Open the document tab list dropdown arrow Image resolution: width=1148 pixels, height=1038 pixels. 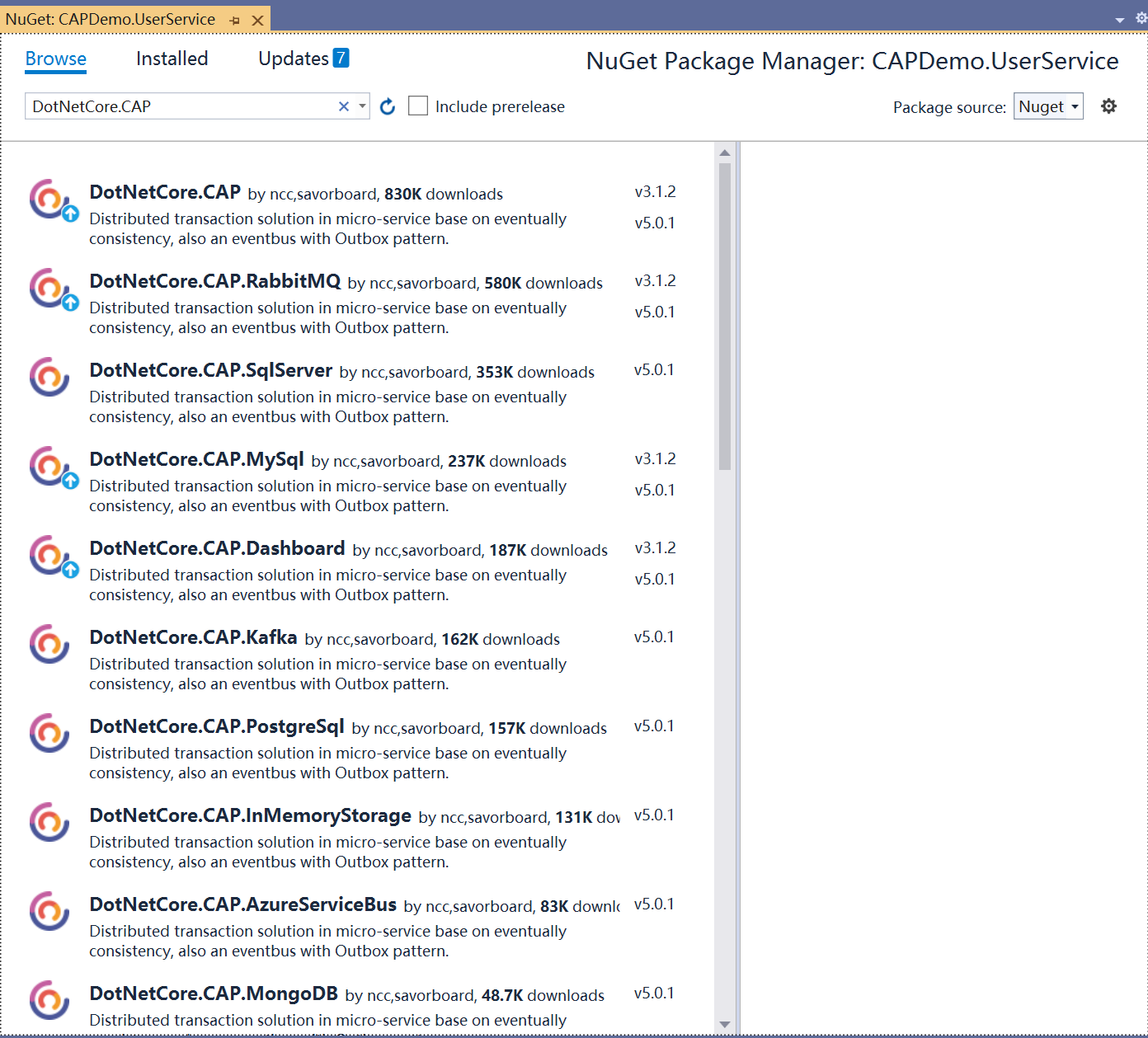point(1120,20)
